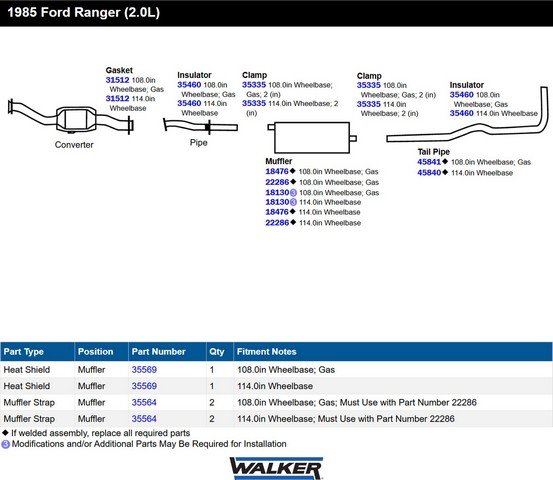Image resolution: width=553 pixels, height=480 pixels.
Task: Click diamond icon in welded assembly footnote
Action: (5, 432)
